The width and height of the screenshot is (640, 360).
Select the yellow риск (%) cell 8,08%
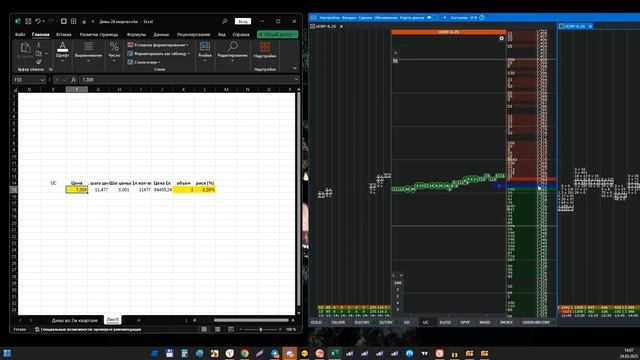click(205, 190)
